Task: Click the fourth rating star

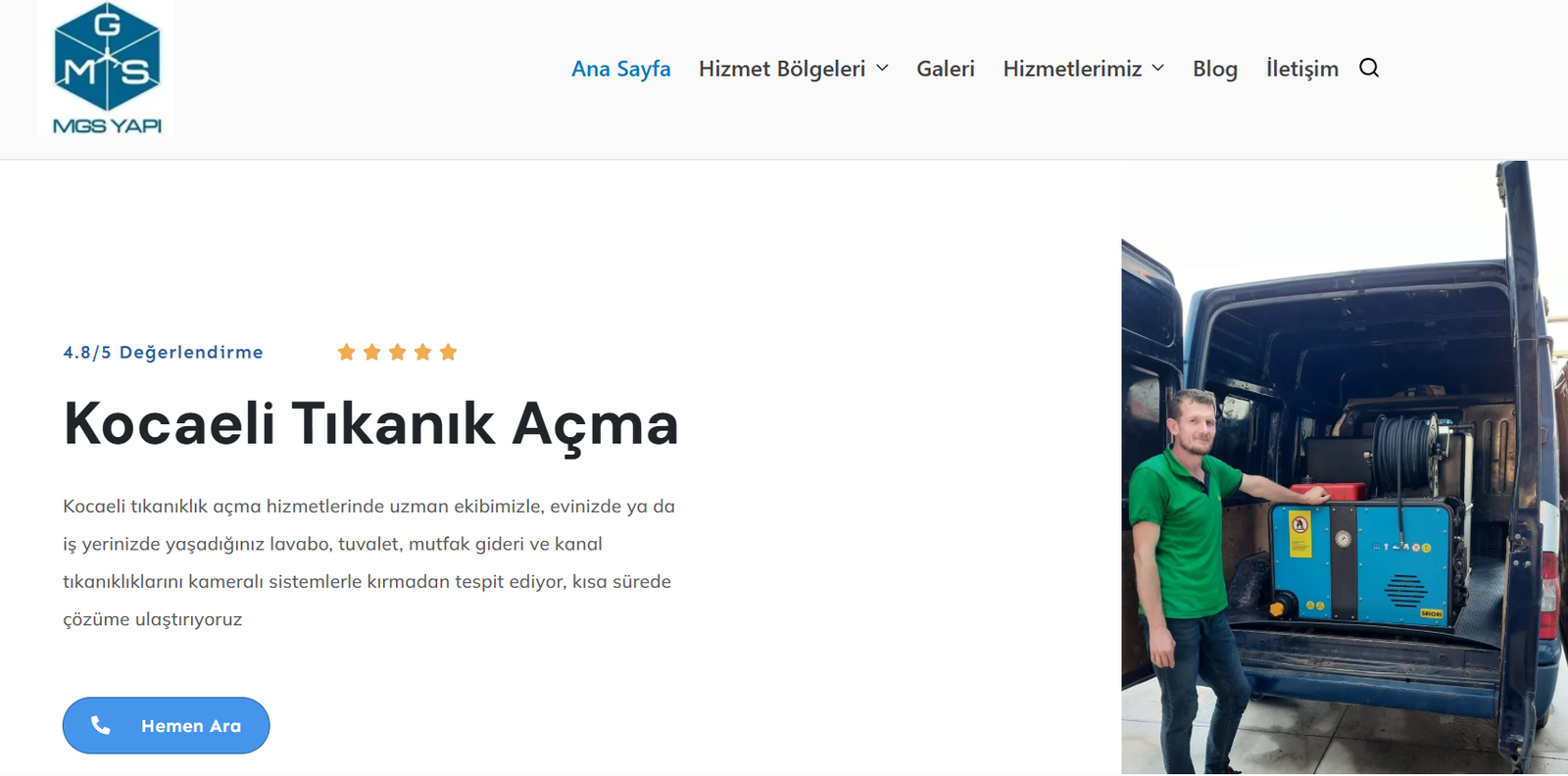Action: 422,352
